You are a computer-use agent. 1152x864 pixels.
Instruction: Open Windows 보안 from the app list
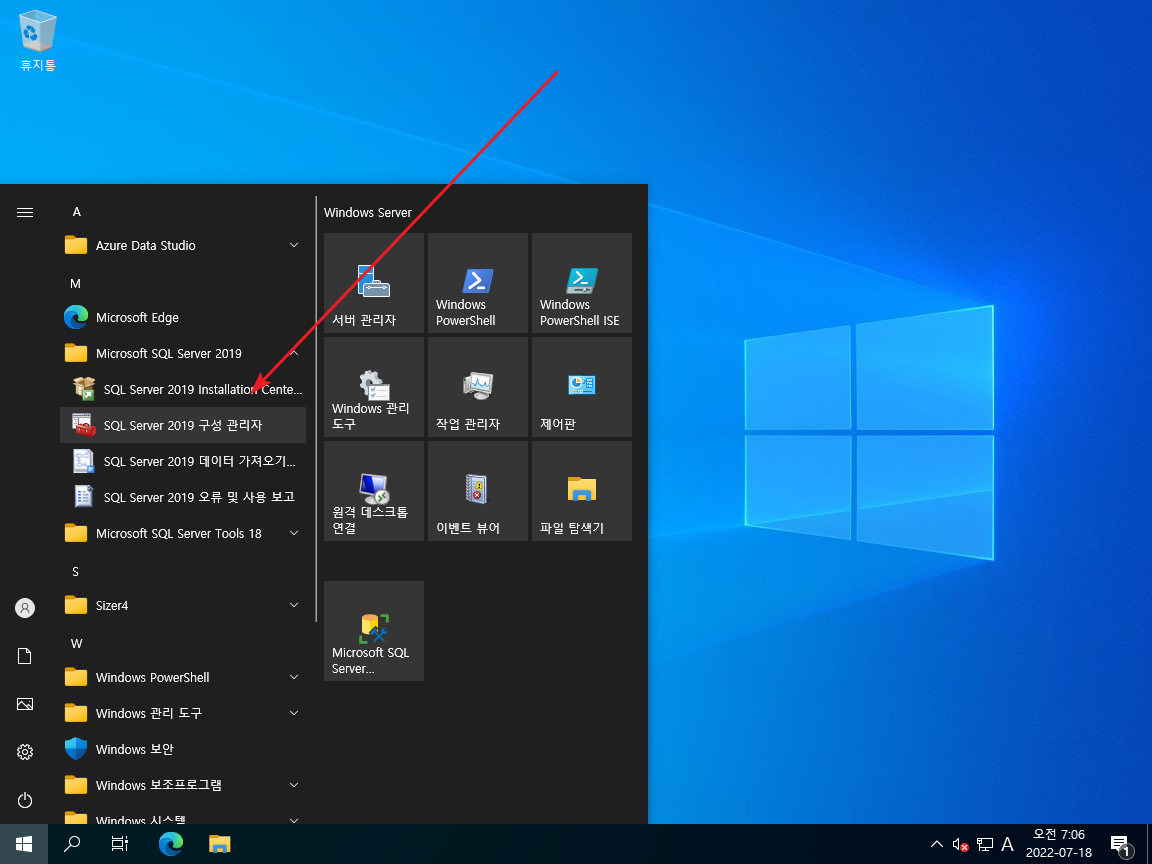coord(183,749)
